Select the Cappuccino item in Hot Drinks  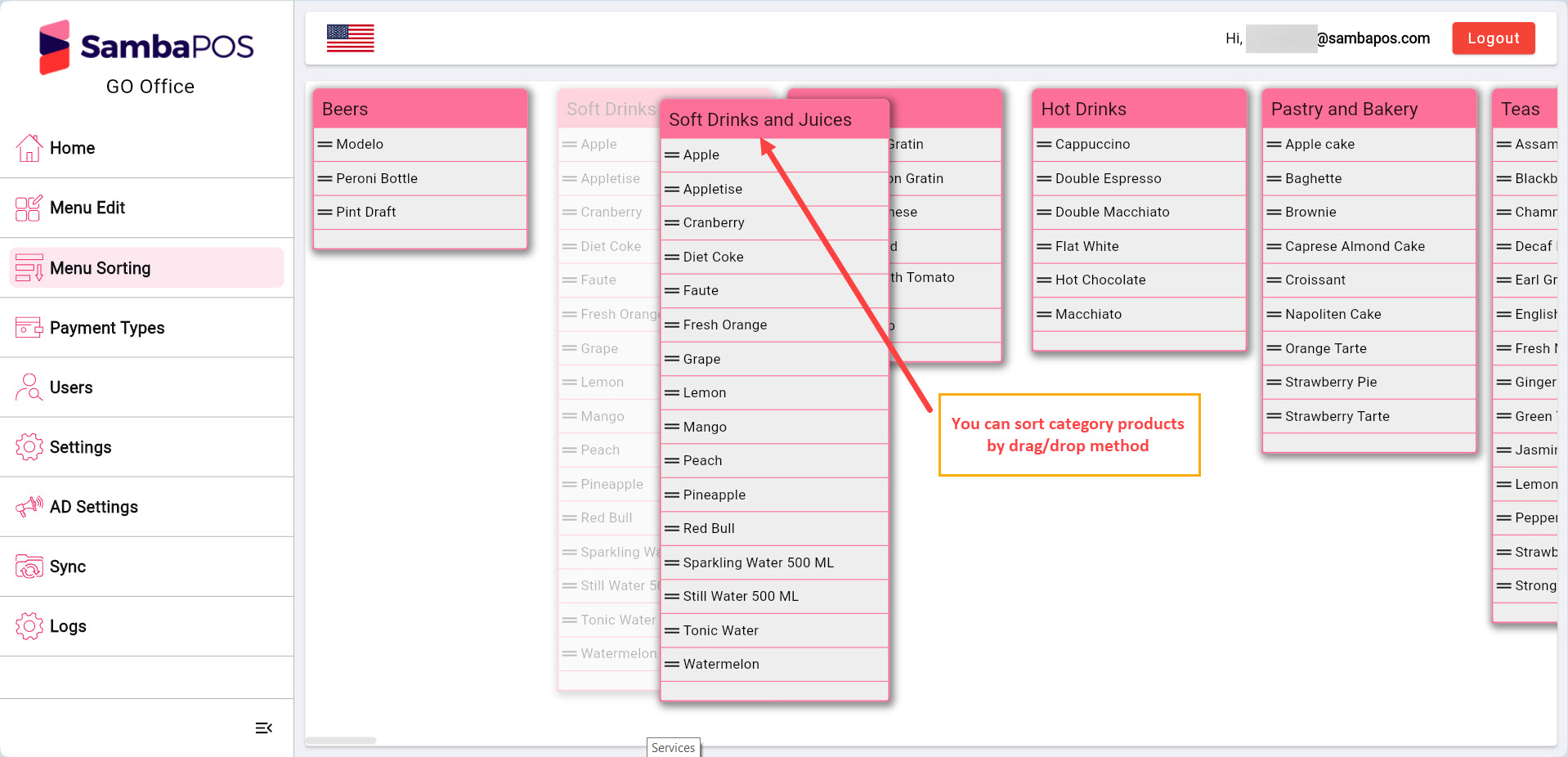click(x=1092, y=145)
